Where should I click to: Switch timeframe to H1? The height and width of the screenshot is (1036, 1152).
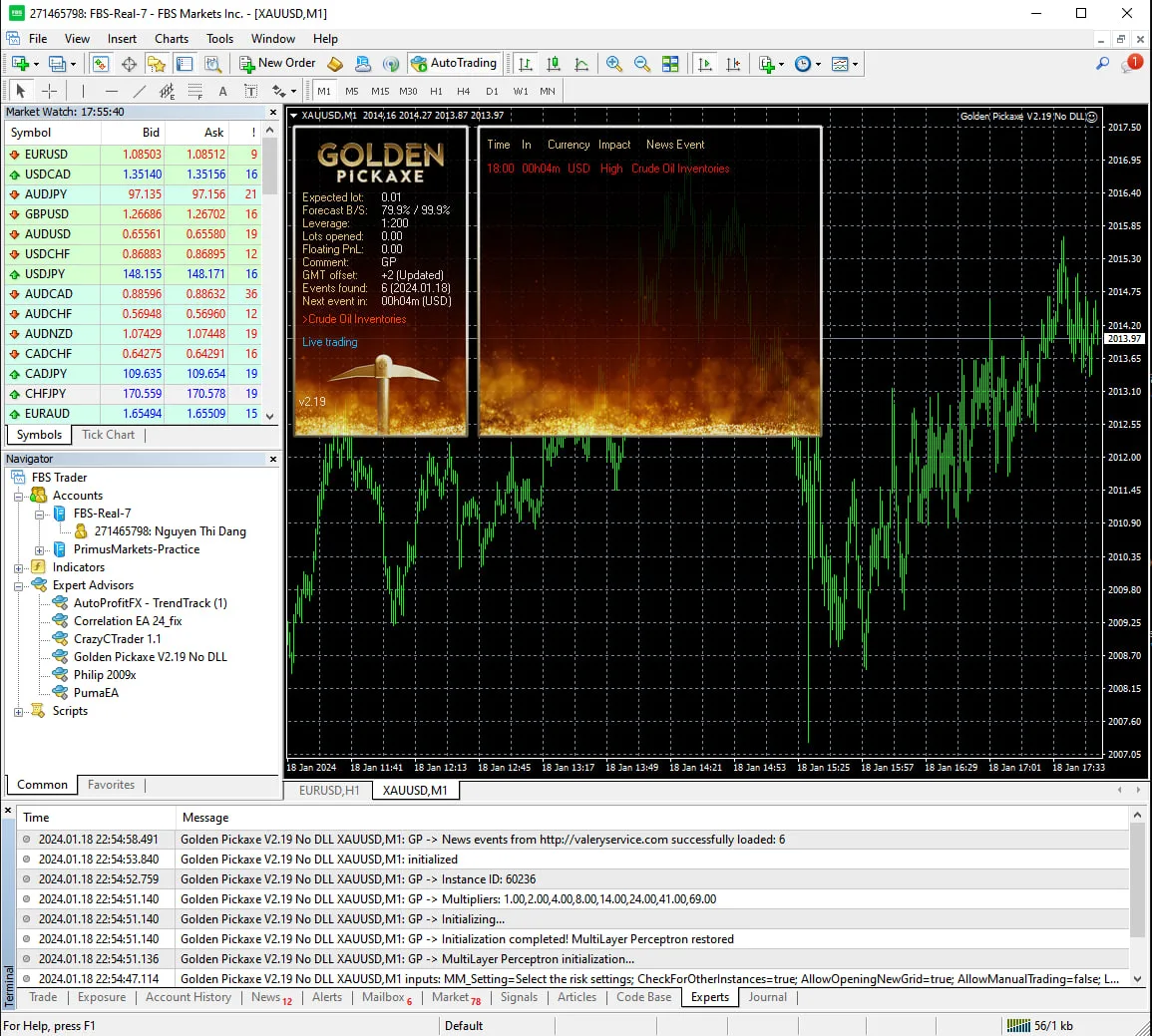437,91
